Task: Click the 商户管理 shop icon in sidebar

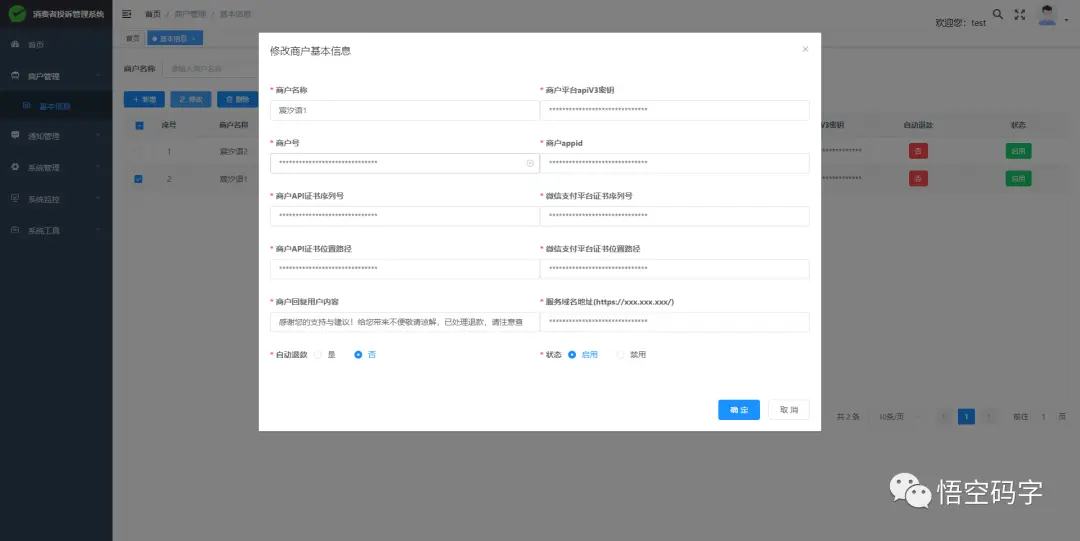Action: pyautogui.click(x=15, y=76)
